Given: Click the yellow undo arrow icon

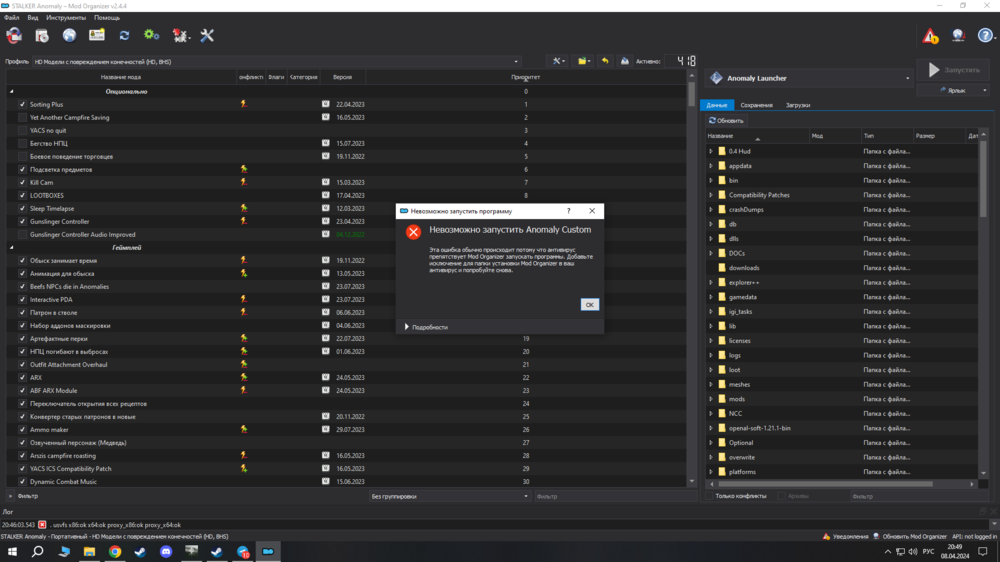Looking at the screenshot, I should (604, 61).
